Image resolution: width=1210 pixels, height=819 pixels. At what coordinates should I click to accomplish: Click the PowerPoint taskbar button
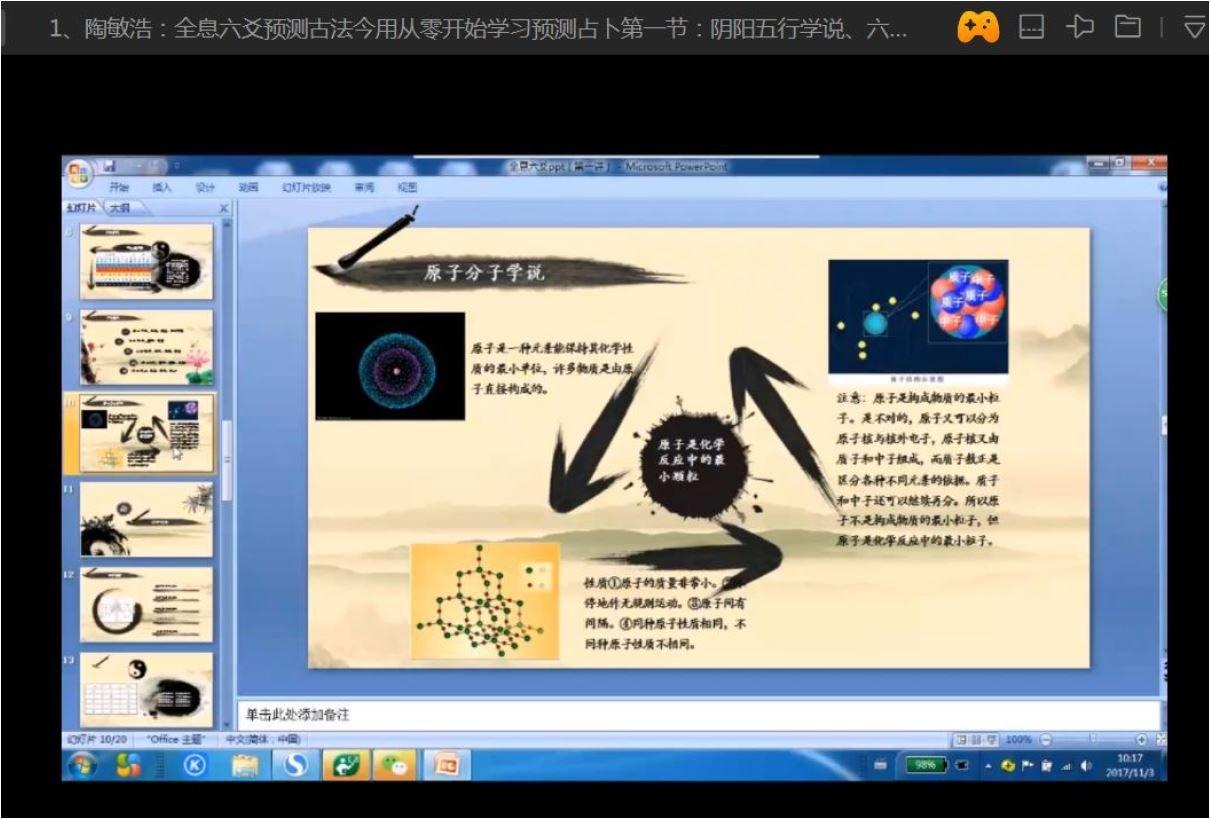click(446, 765)
